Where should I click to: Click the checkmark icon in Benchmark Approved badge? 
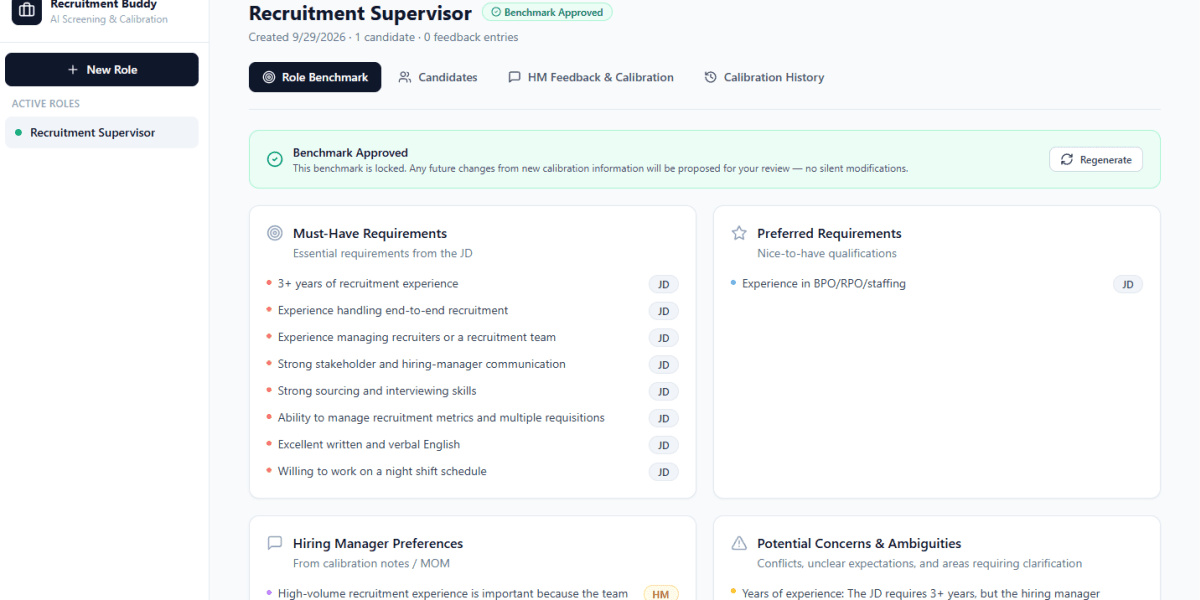point(496,13)
